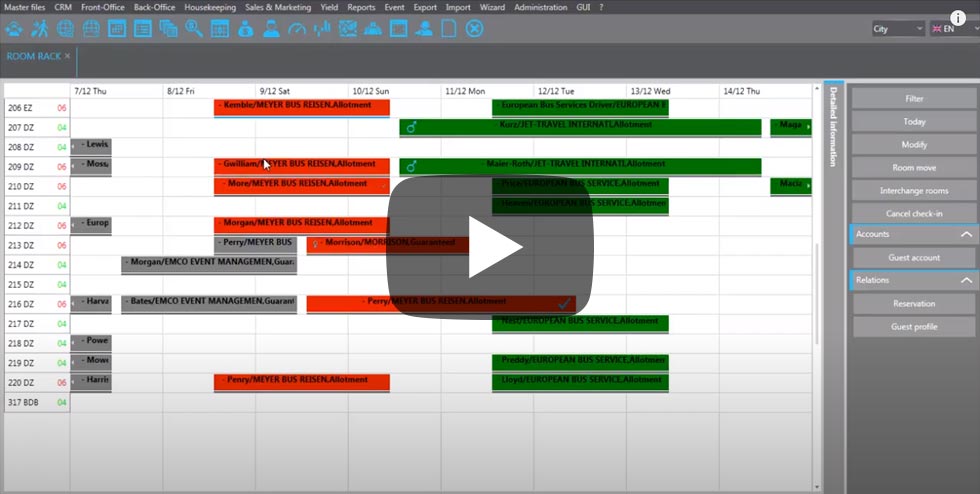Open the Master files menu
The width and height of the screenshot is (980, 494).
pyautogui.click(x=24, y=8)
